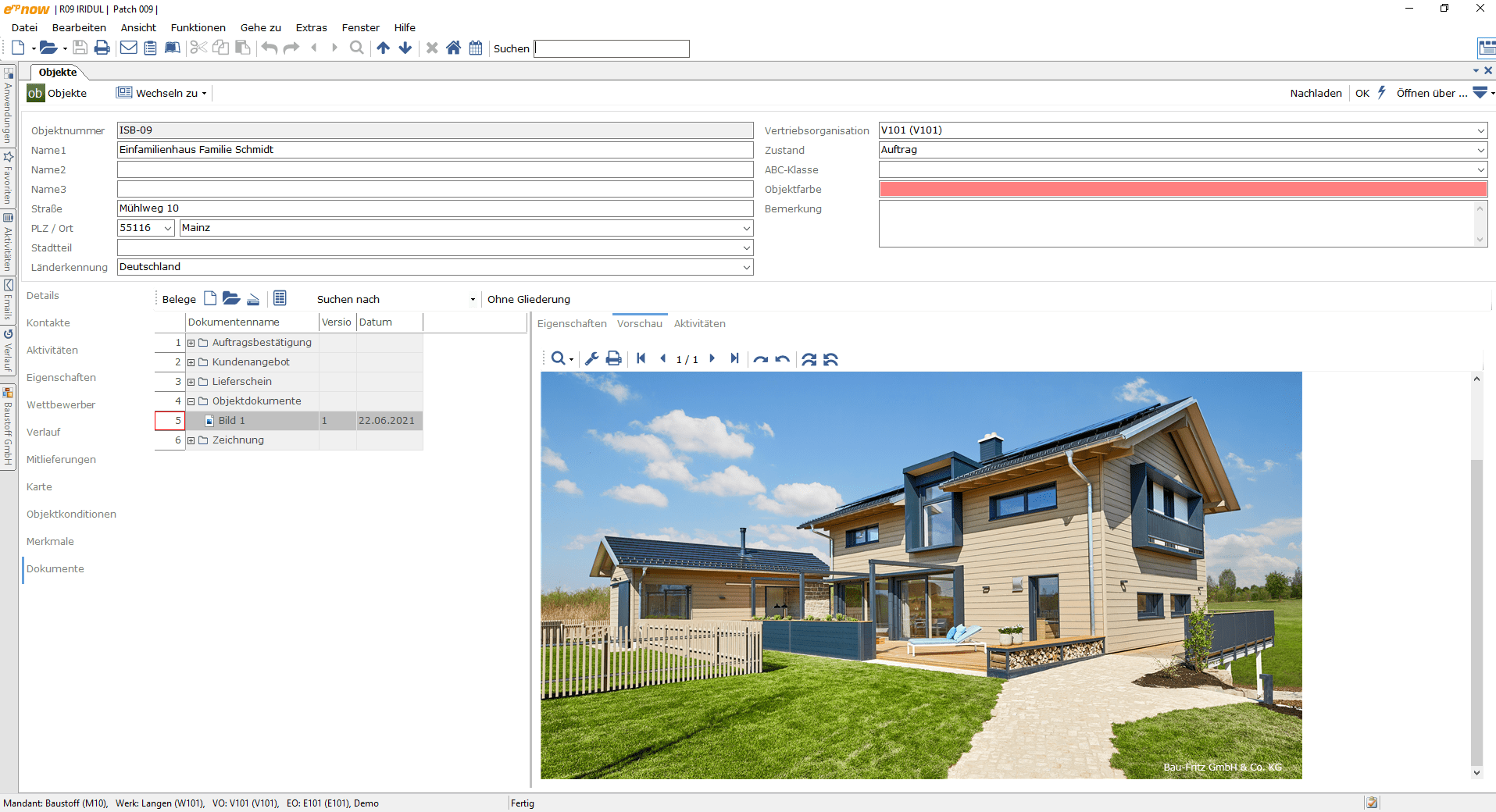Click the email envelope icon in toolbar
This screenshot has width=1496, height=812.
pos(128,48)
